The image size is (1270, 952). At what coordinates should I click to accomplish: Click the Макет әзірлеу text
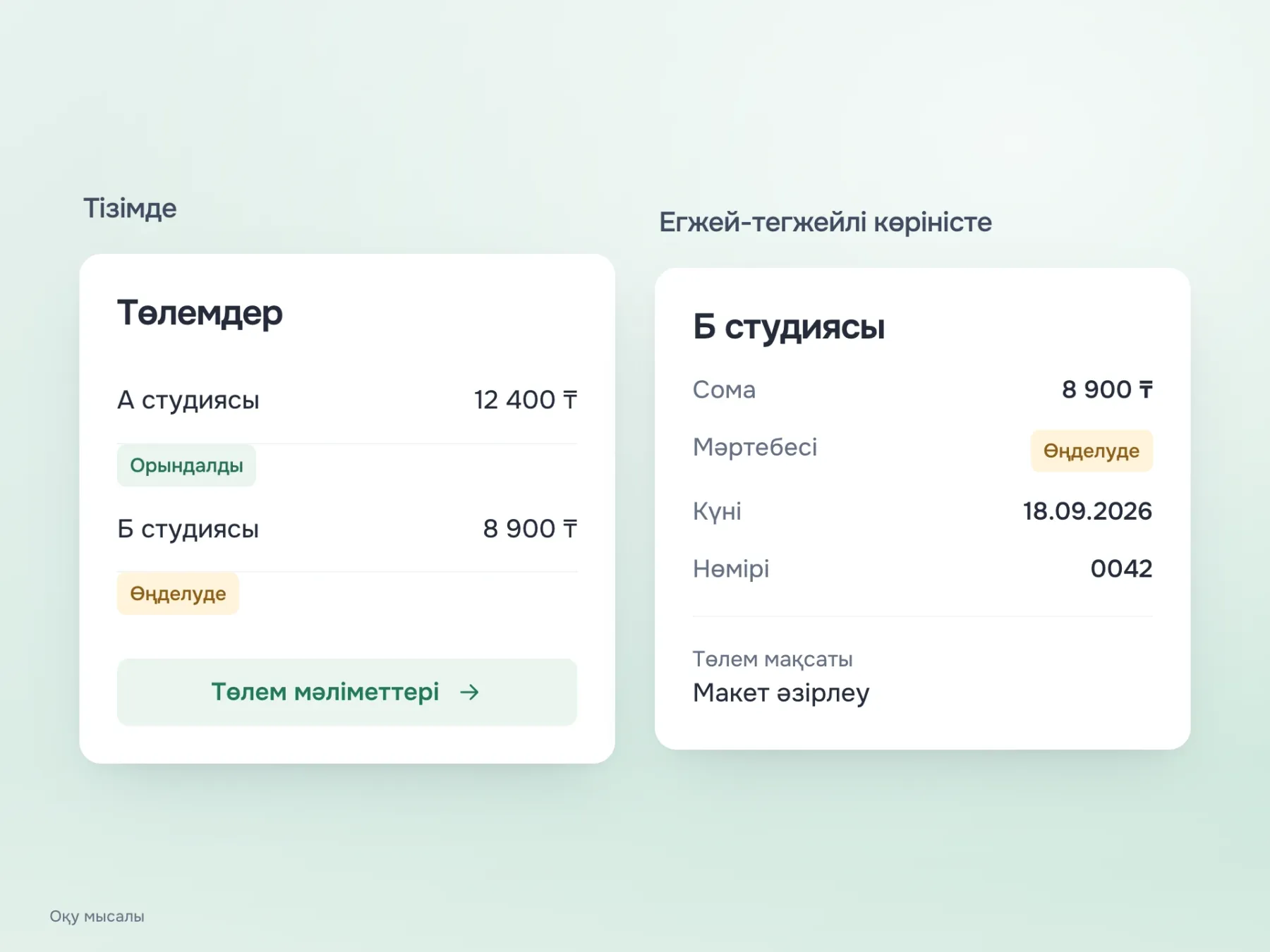[x=781, y=692]
